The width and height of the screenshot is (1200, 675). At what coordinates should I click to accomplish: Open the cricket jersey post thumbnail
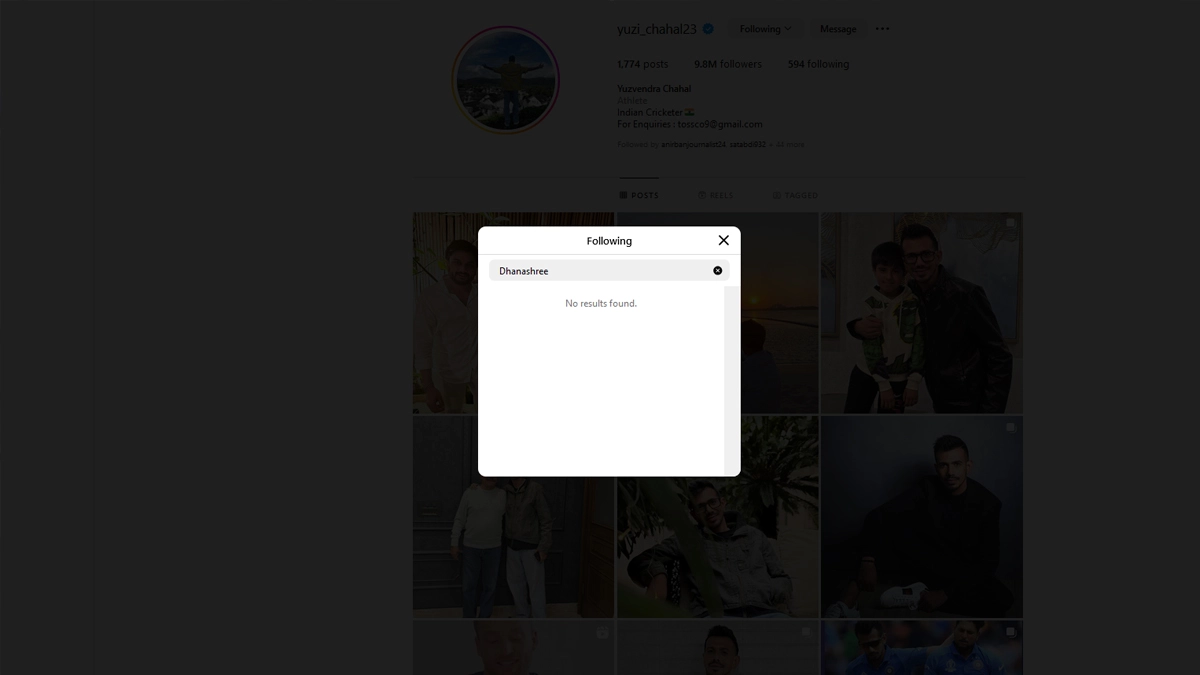point(921,647)
